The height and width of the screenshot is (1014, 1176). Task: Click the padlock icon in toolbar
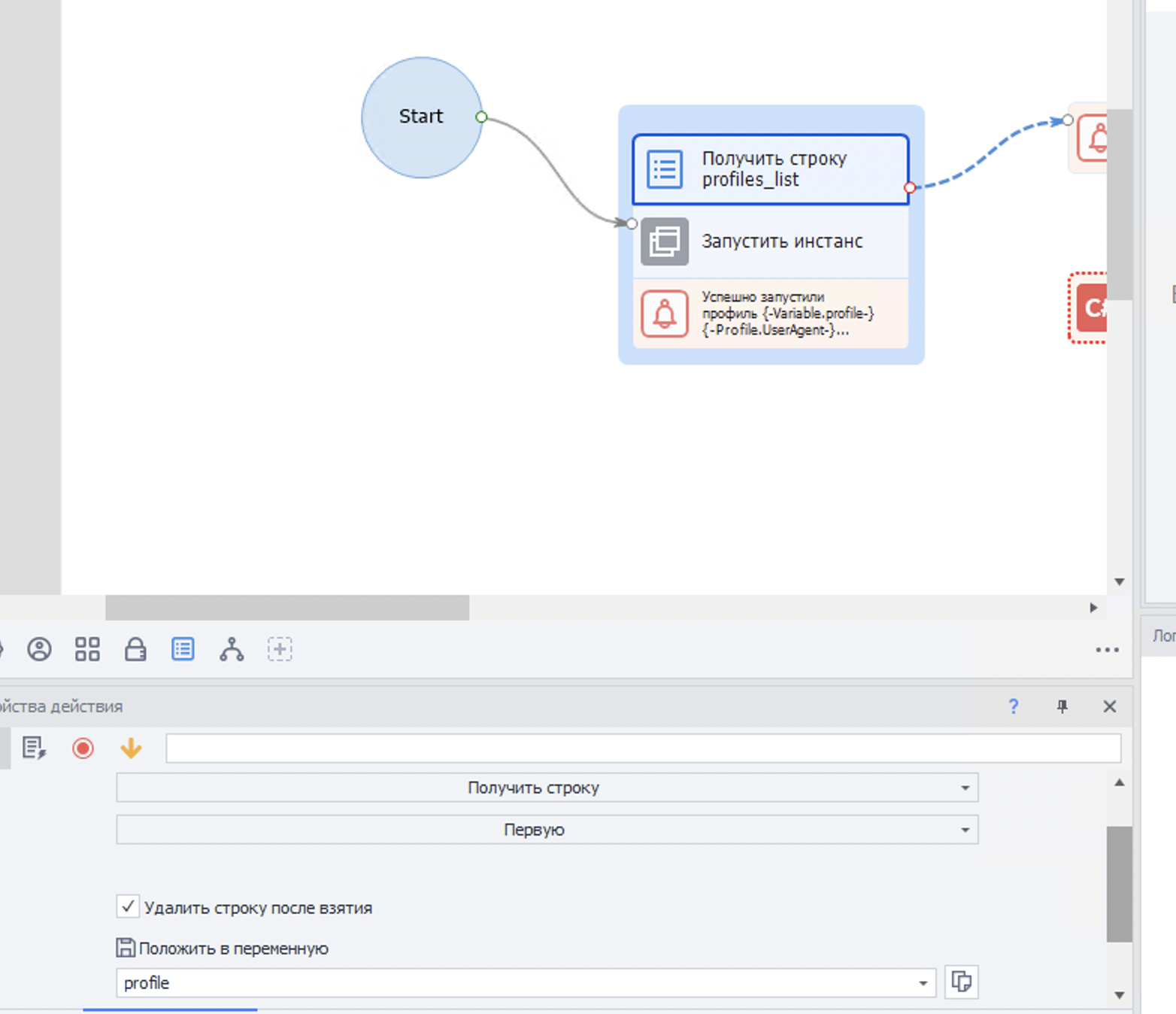(135, 649)
